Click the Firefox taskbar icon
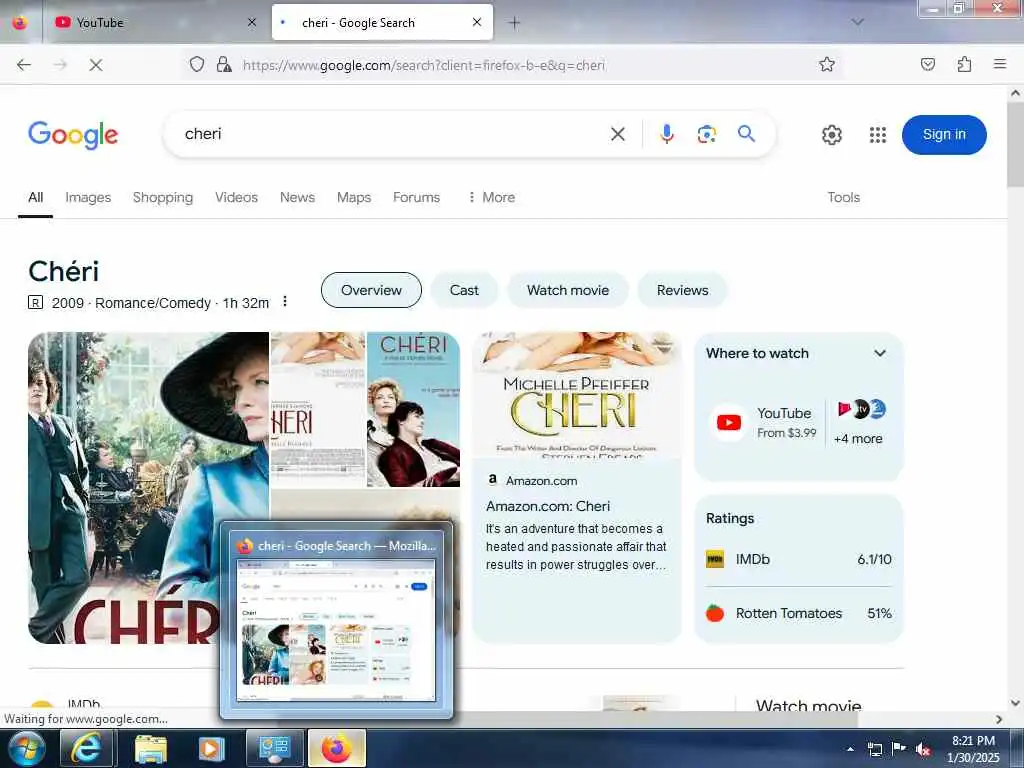This screenshot has width=1024, height=768. pyautogui.click(x=336, y=748)
